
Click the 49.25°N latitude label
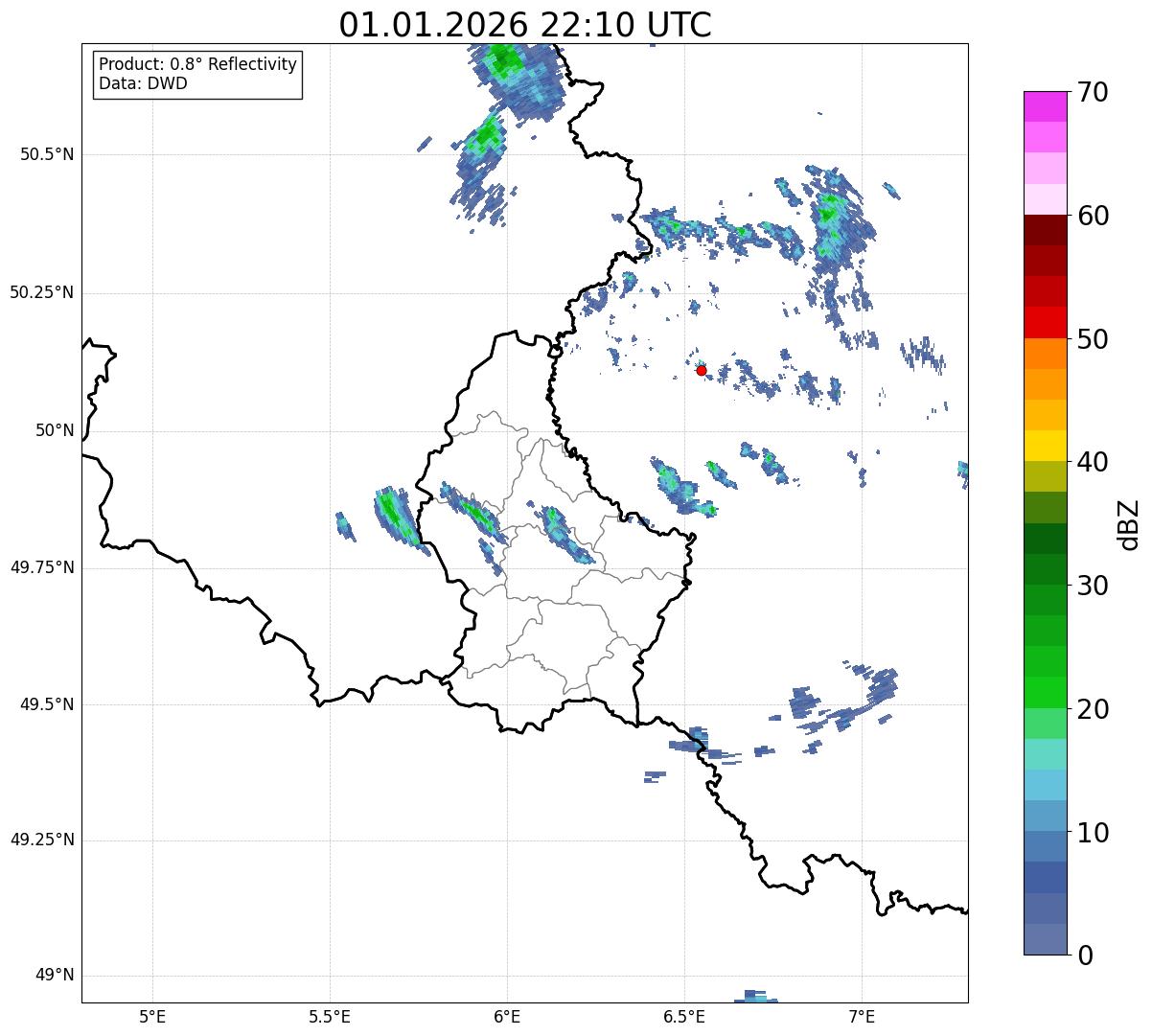click(42, 840)
